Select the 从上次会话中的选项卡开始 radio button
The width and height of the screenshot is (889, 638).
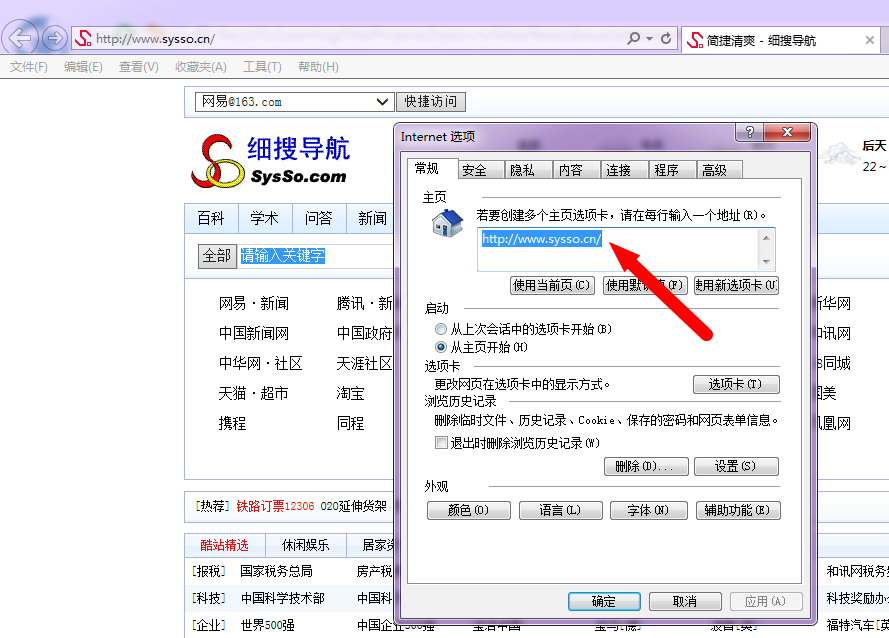441,329
